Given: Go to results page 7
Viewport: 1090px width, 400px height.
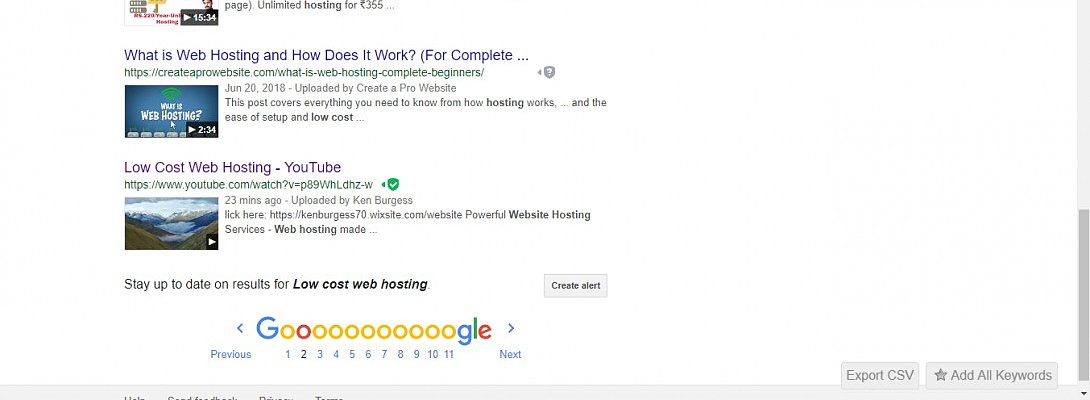Looking at the screenshot, I should click(384, 354).
